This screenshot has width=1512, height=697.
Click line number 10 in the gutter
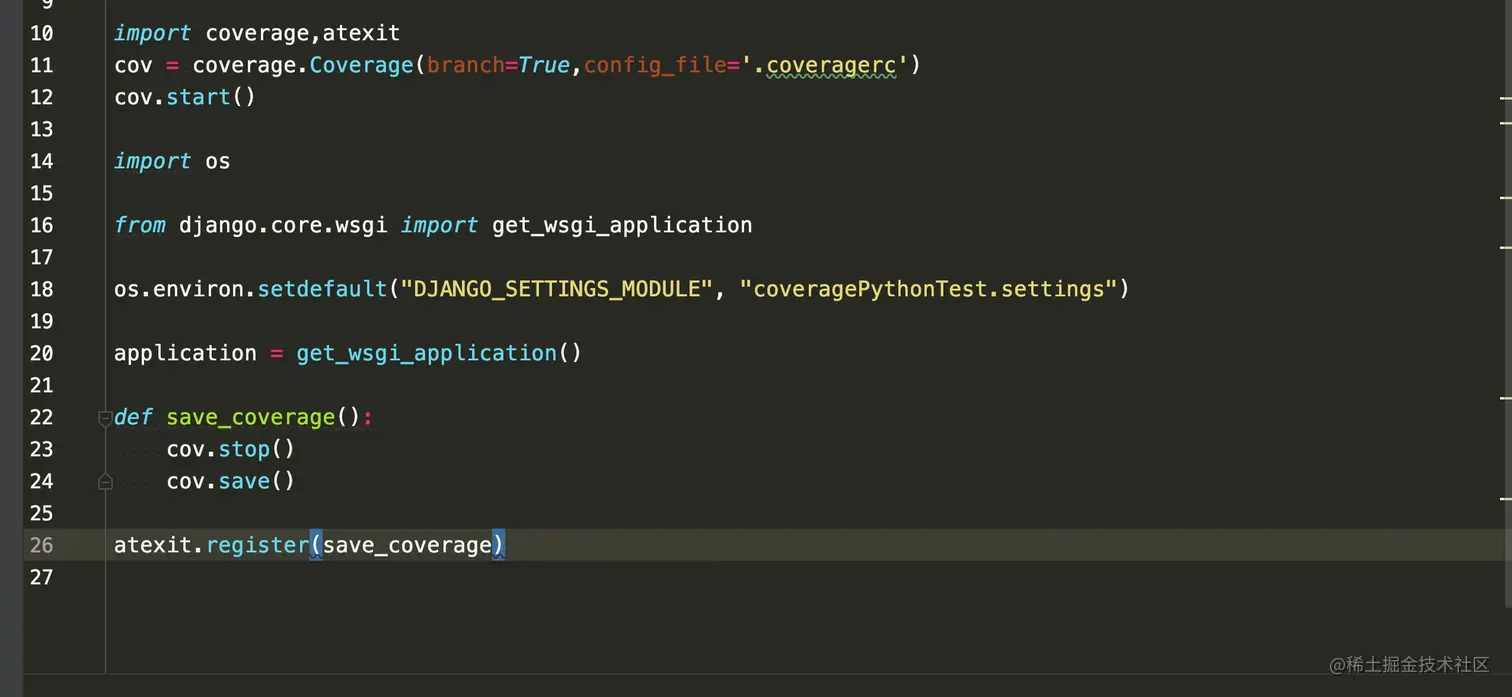tap(41, 33)
